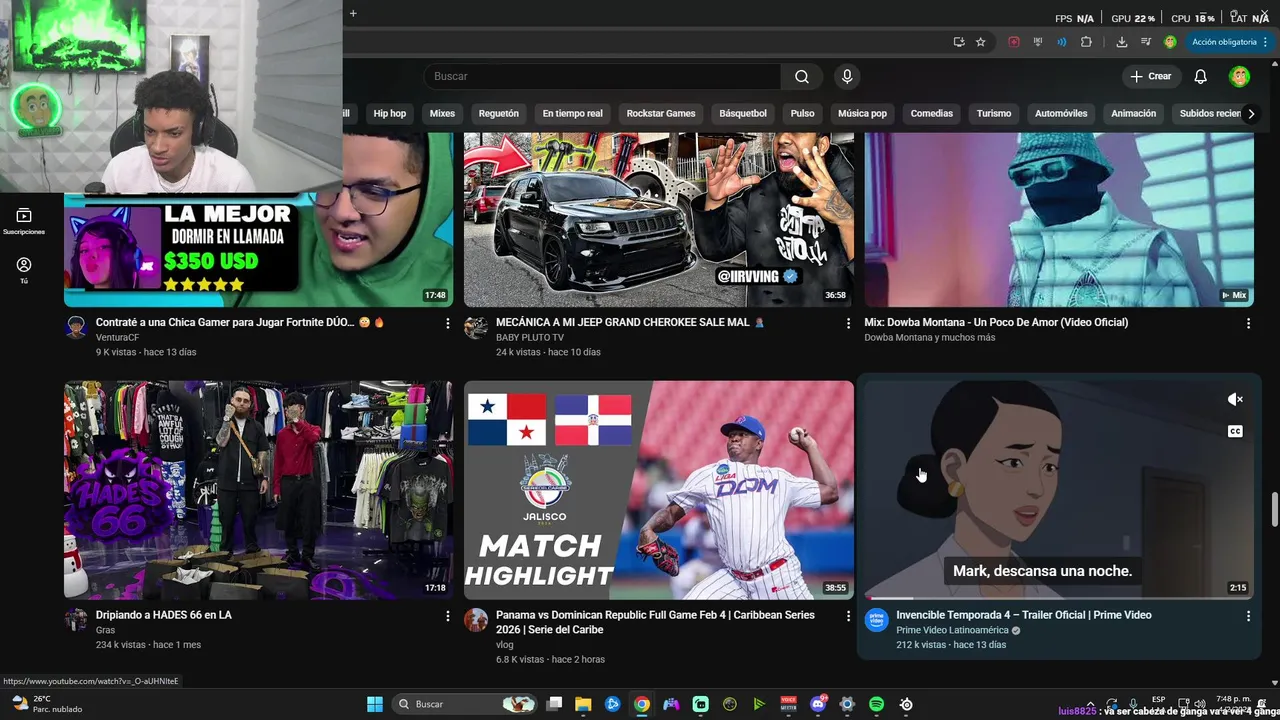The width and height of the screenshot is (1280, 720).
Task: Select the Rockstar Games chip
Action: click(x=661, y=114)
